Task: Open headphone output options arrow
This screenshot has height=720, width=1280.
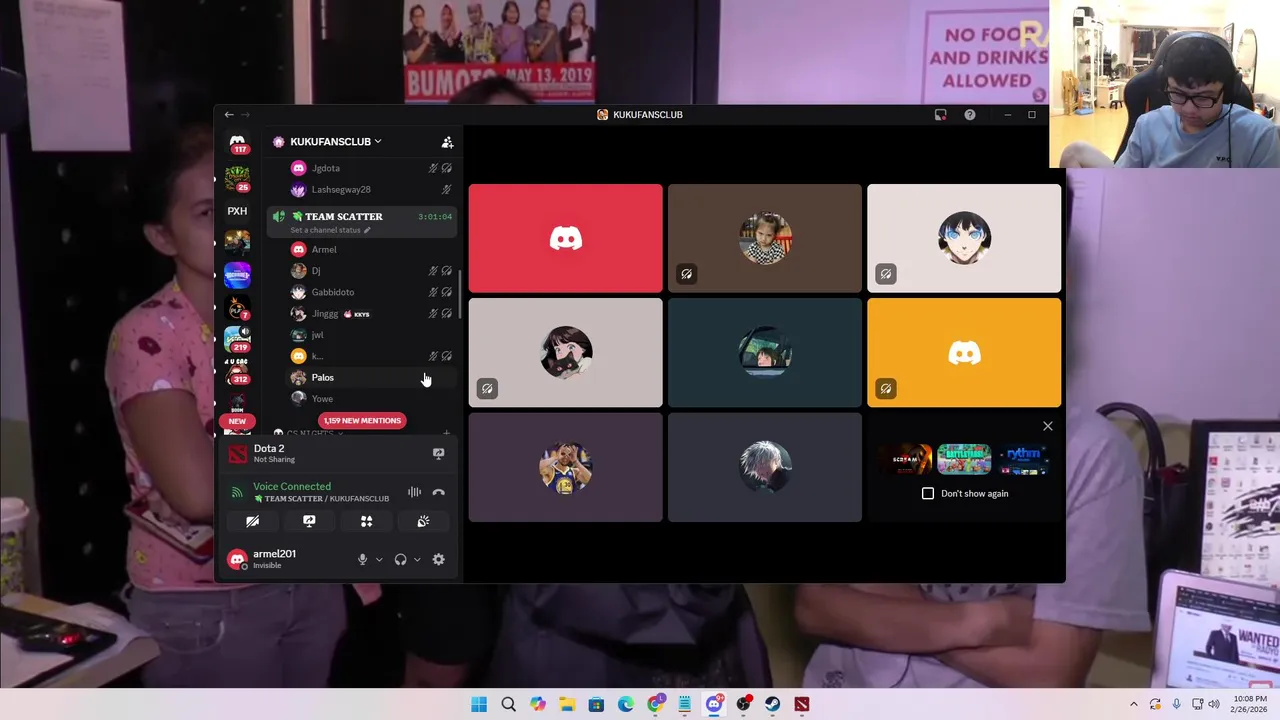Action: [417, 559]
